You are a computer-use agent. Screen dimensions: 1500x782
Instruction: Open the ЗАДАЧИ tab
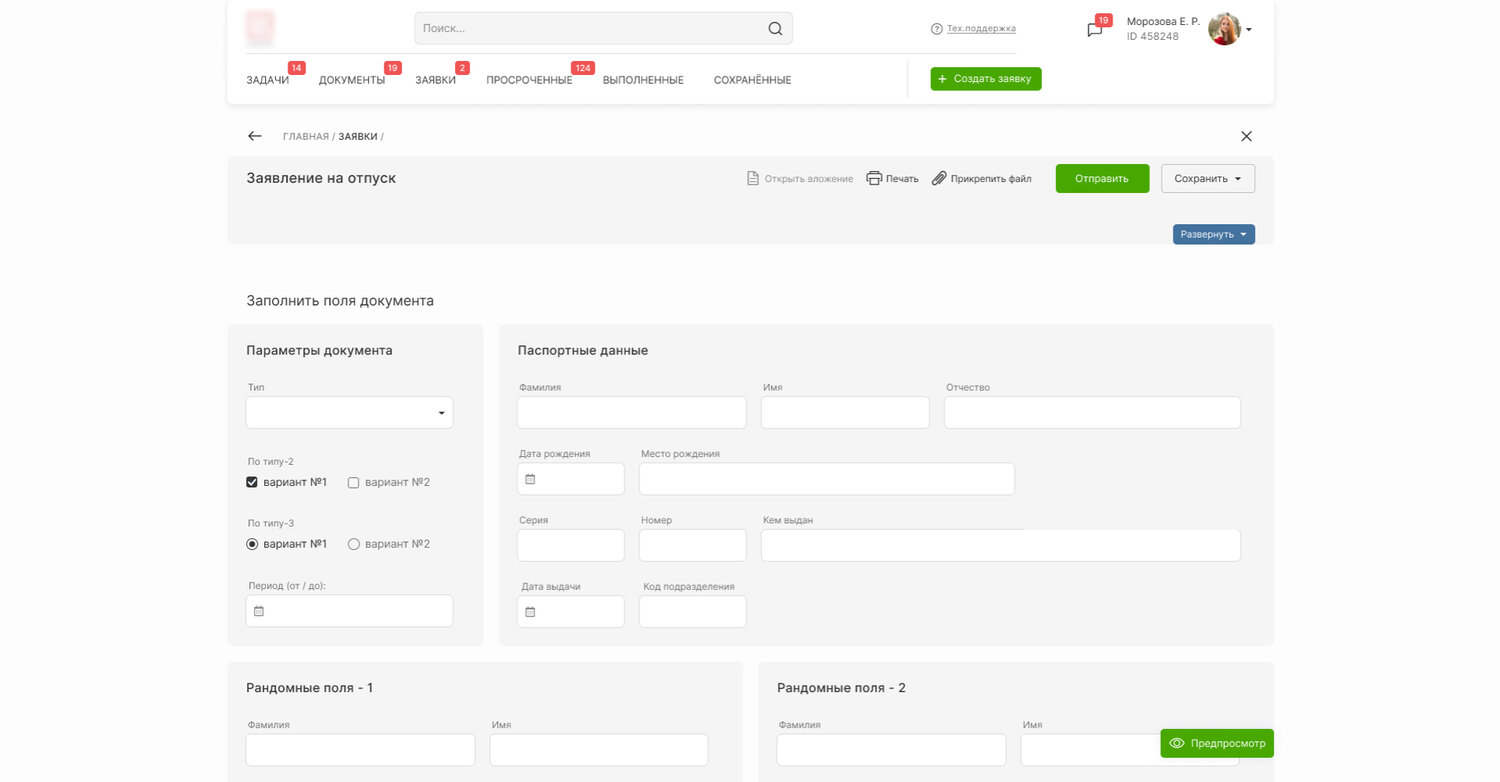(268, 80)
